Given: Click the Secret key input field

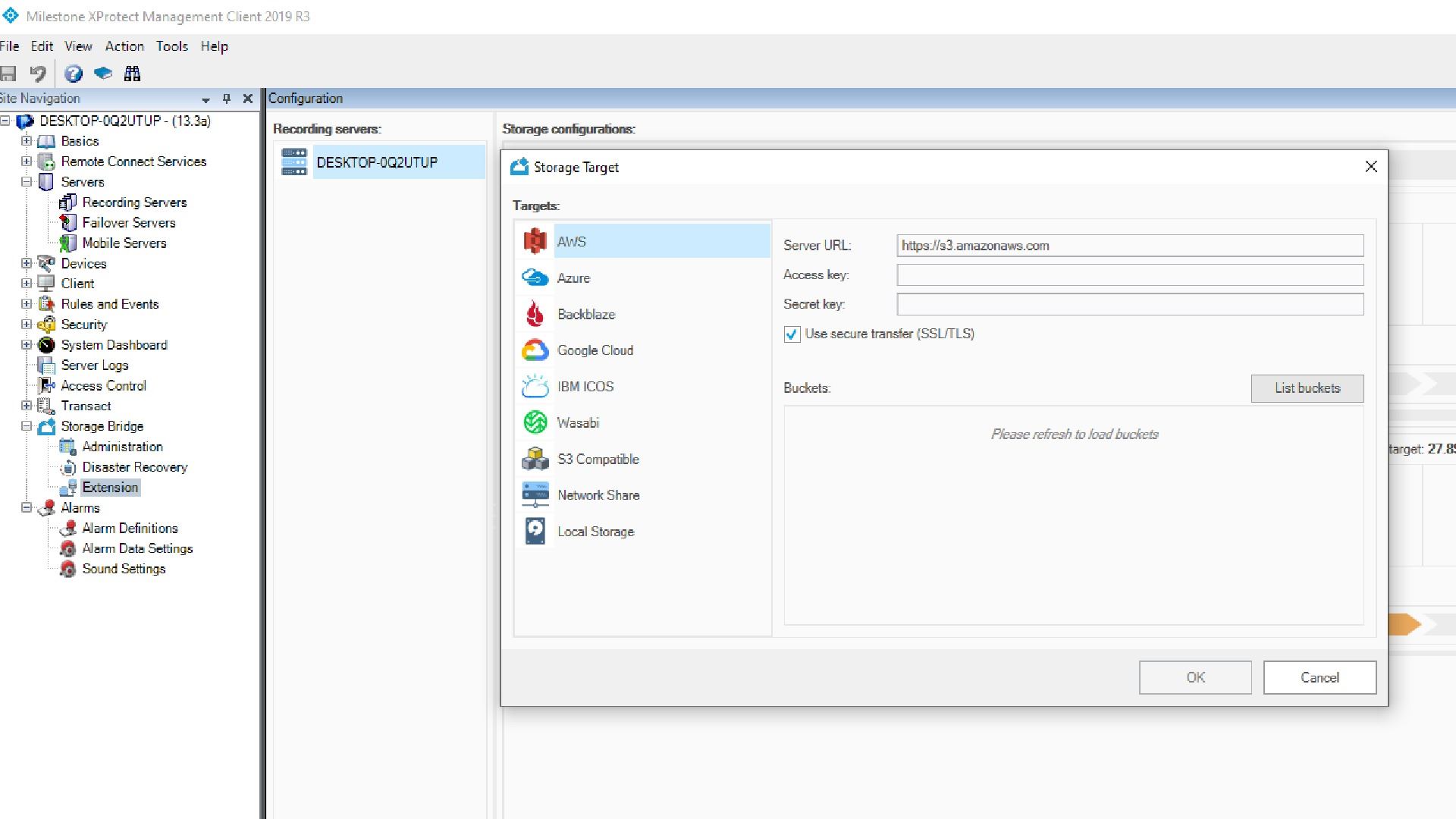Looking at the screenshot, I should (1130, 304).
